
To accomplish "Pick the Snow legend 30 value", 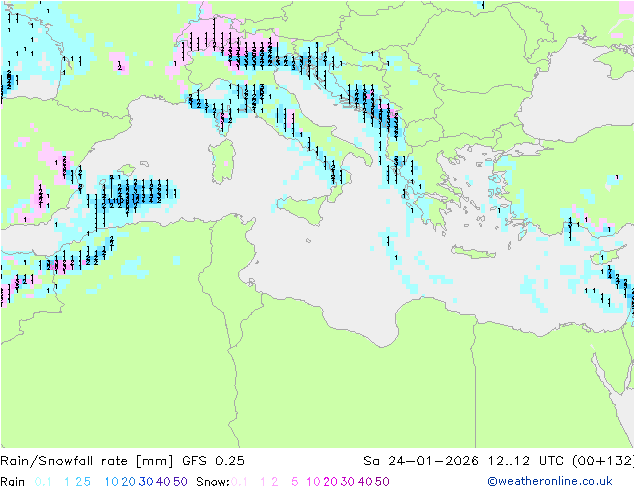I will point(348,482).
